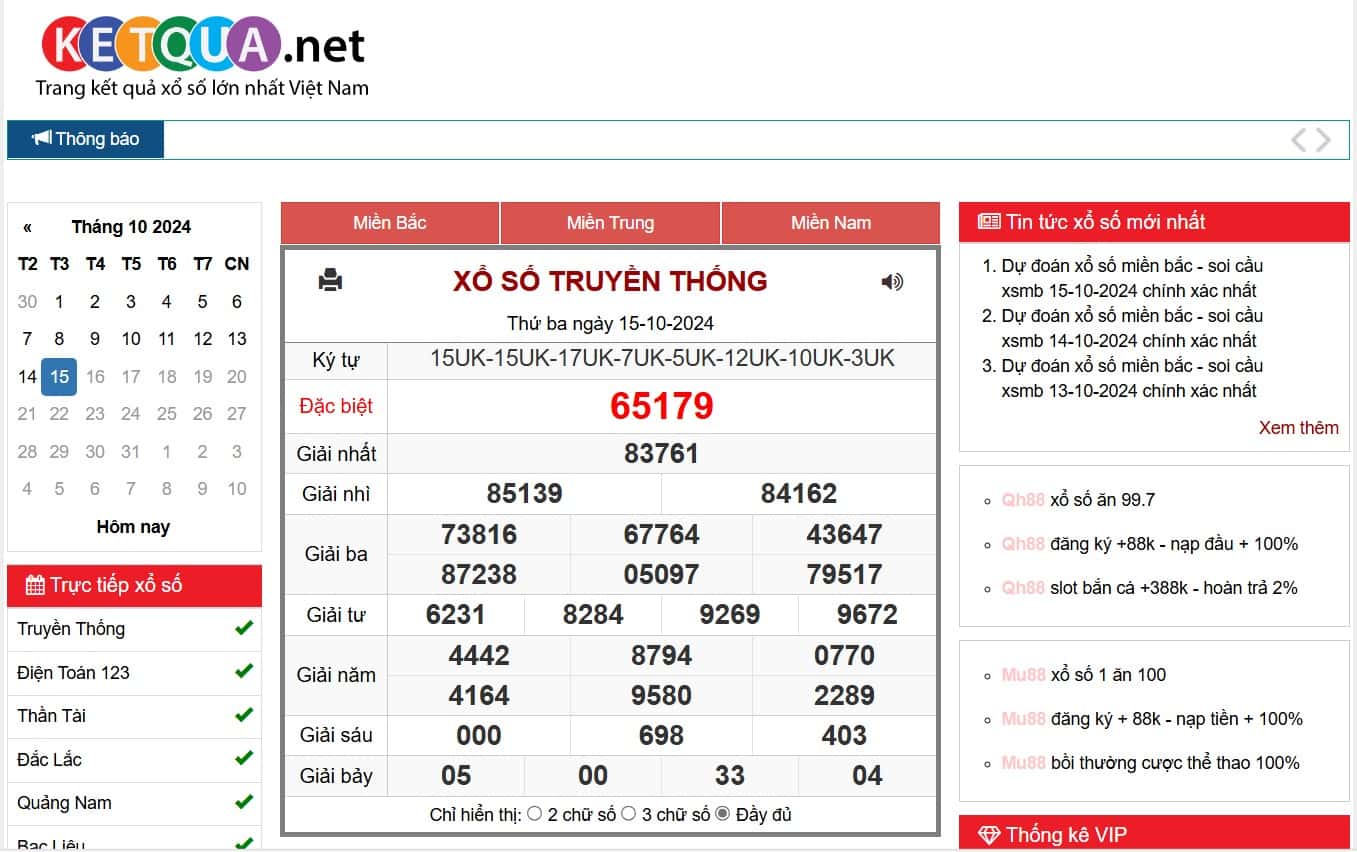The width and height of the screenshot is (1357, 852).
Task: Open the xsmb 13-10-2024 prediction article
Action: (x=1132, y=378)
